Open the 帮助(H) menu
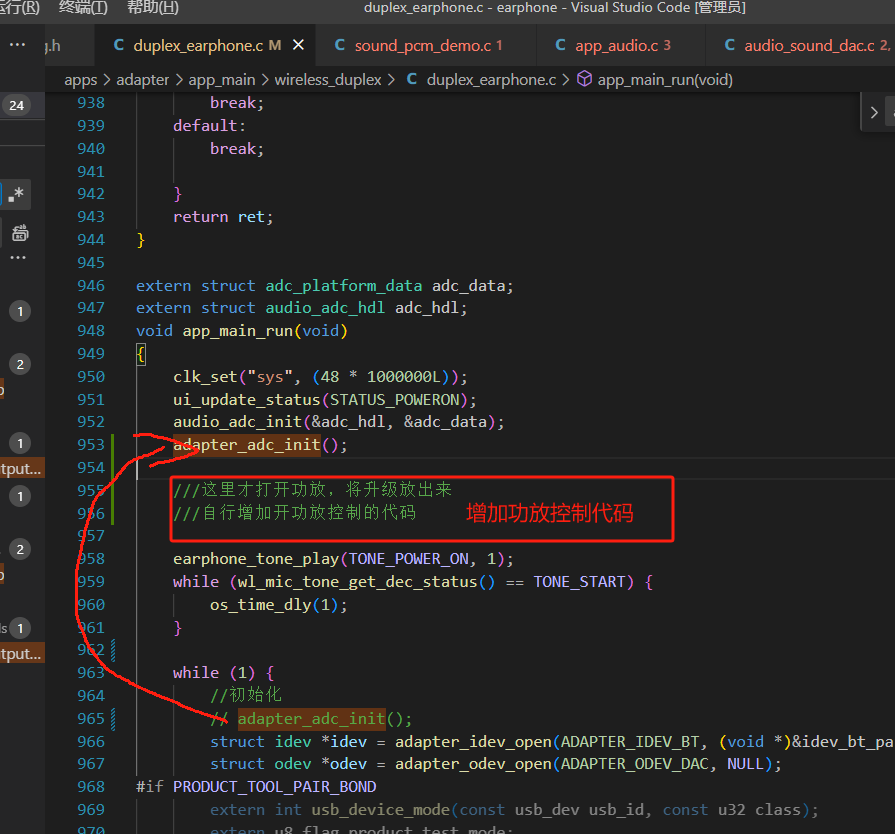The height and width of the screenshot is (834, 895). click(x=152, y=8)
